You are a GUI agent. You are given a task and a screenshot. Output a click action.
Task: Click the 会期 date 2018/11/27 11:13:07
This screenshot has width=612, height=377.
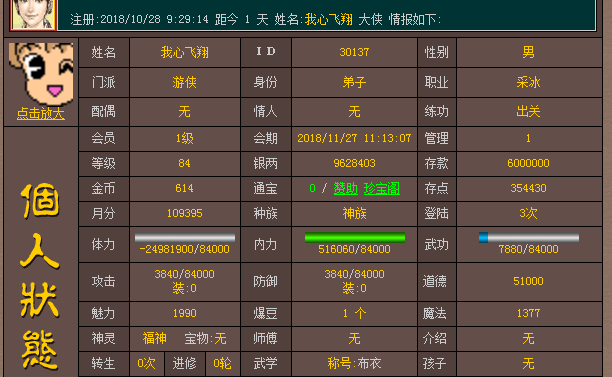[x=354, y=138]
